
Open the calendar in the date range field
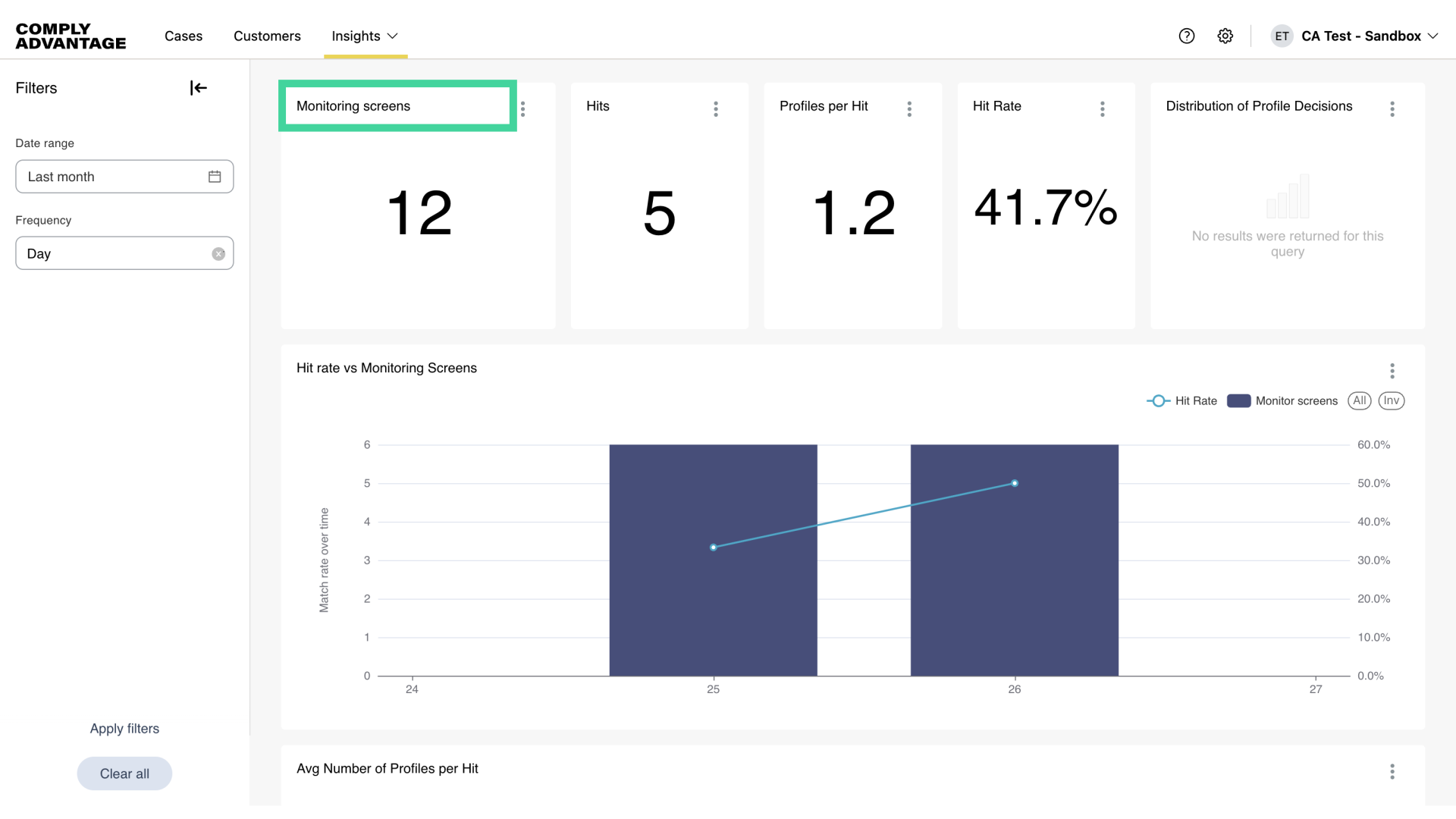point(215,176)
